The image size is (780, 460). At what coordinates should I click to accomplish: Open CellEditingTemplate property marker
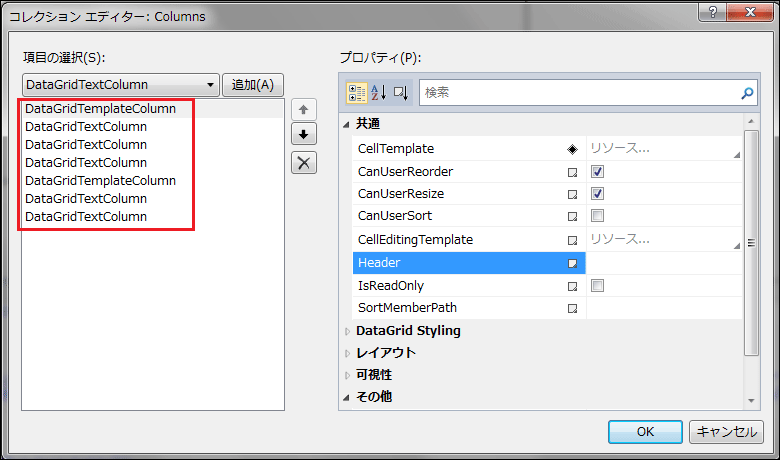573,240
